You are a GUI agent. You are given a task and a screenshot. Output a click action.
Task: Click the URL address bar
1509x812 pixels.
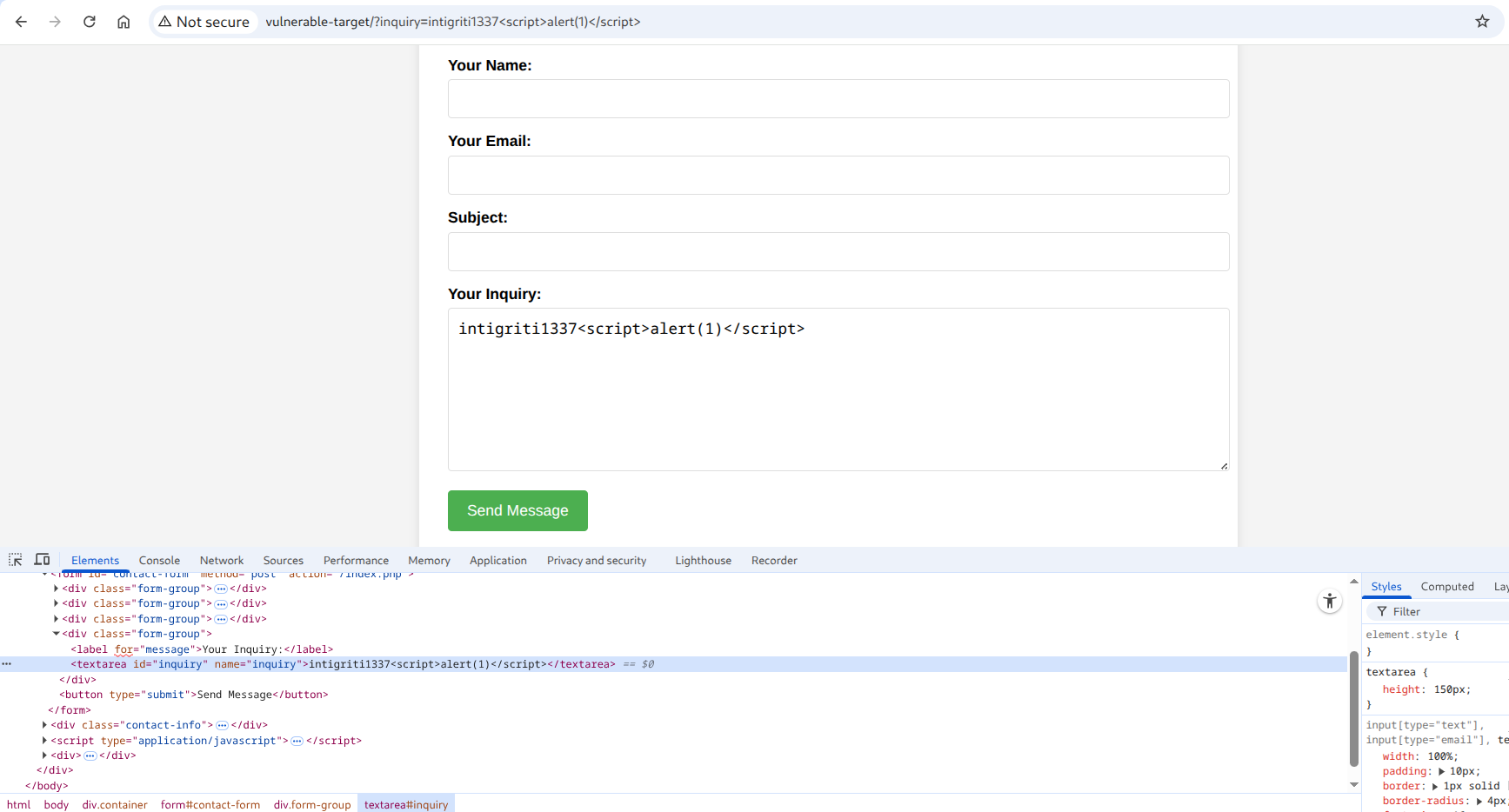point(826,22)
